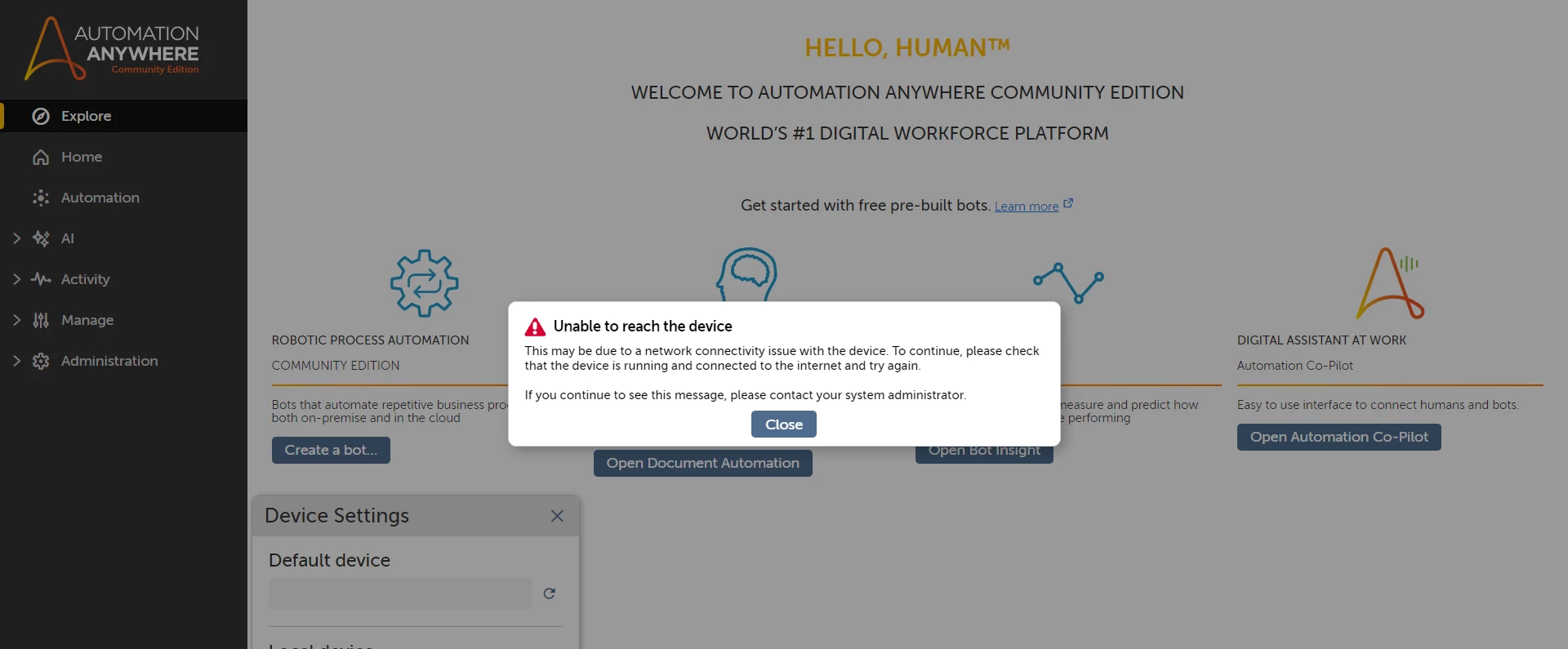Refresh the default device list

[550, 593]
